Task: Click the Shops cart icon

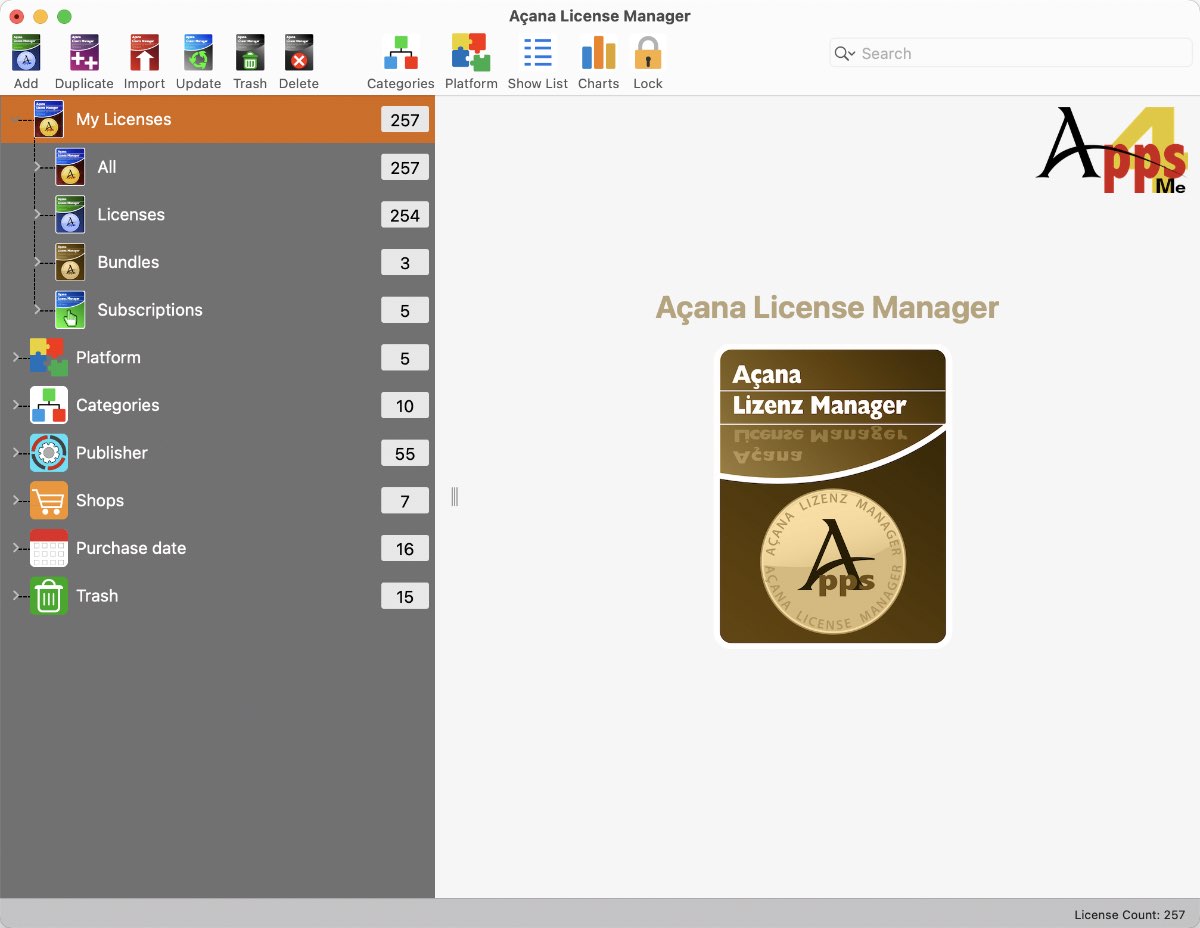Action: pos(49,500)
